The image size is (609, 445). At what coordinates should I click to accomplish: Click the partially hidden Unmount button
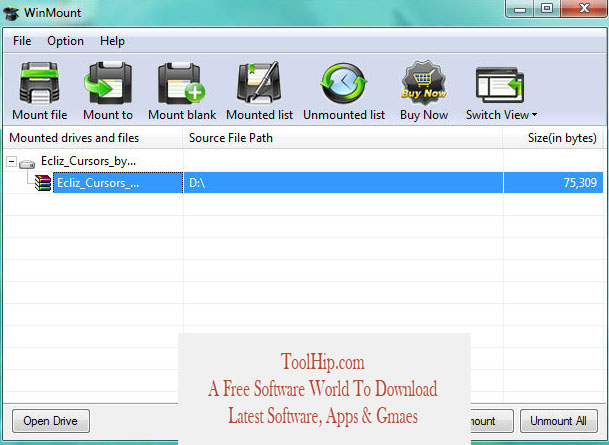click(x=492, y=421)
